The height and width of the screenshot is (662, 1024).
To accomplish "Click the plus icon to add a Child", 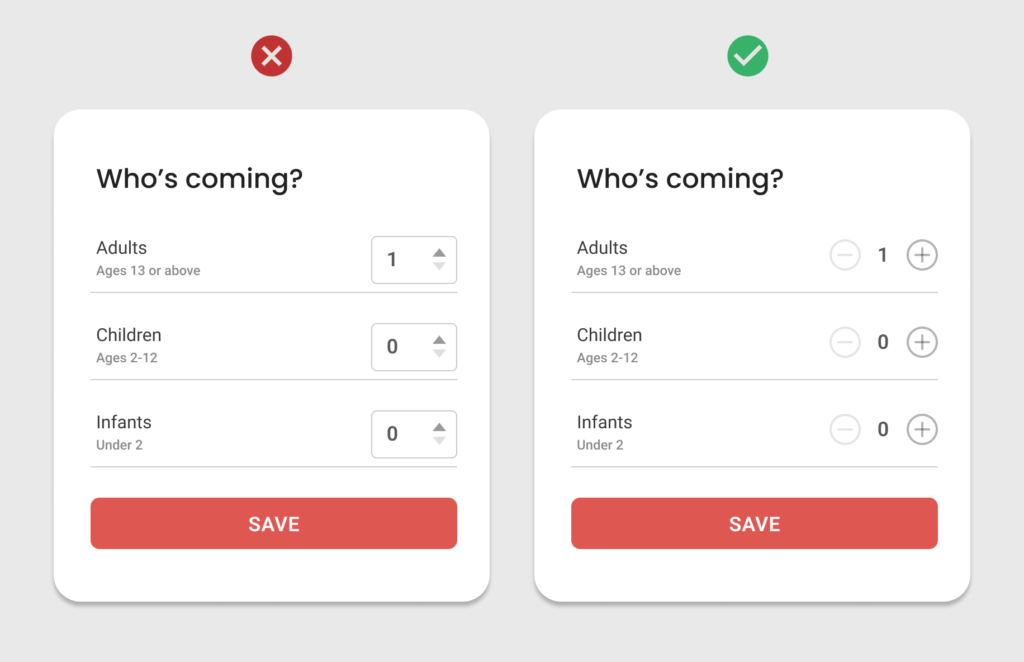I will pyautogui.click(x=921, y=342).
